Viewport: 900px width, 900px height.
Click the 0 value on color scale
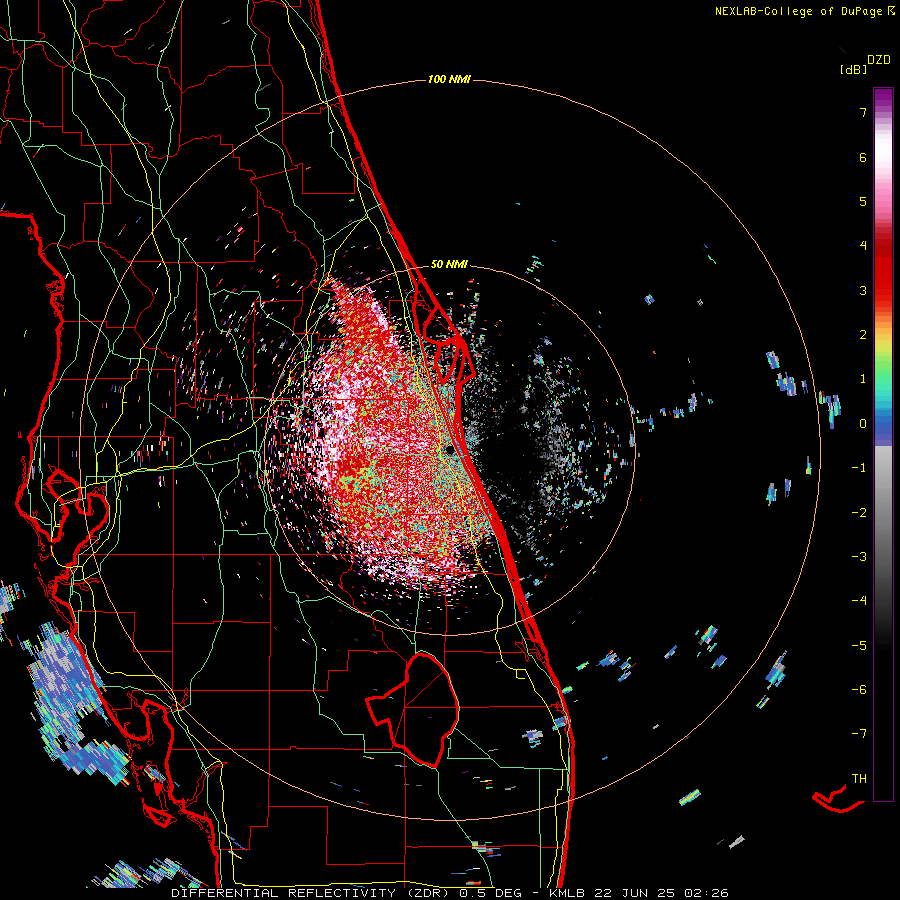click(863, 424)
